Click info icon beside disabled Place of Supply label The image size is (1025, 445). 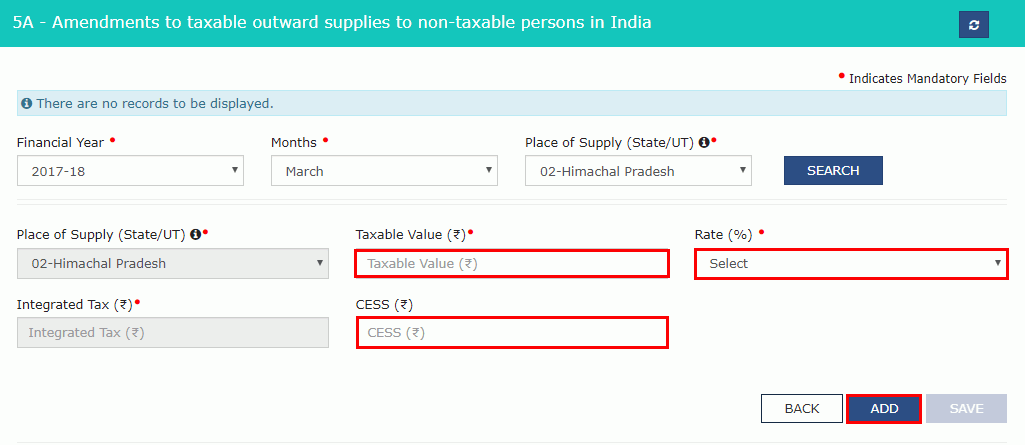(196, 234)
